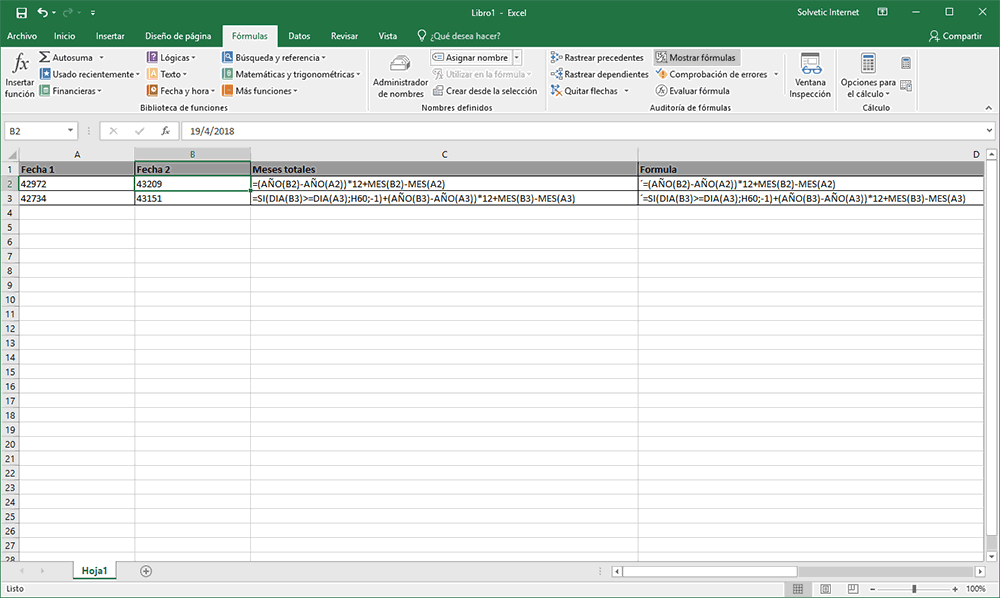Click zoom slider handle
Image resolution: width=1000 pixels, height=598 pixels.
(x=914, y=588)
